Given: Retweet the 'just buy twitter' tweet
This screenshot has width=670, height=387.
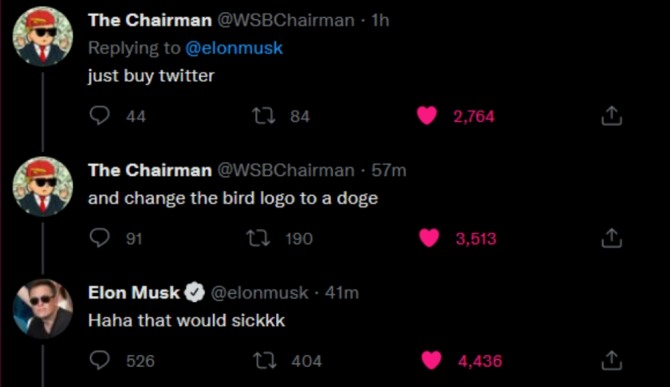Looking at the screenshot, I should (x=264, y=116).
